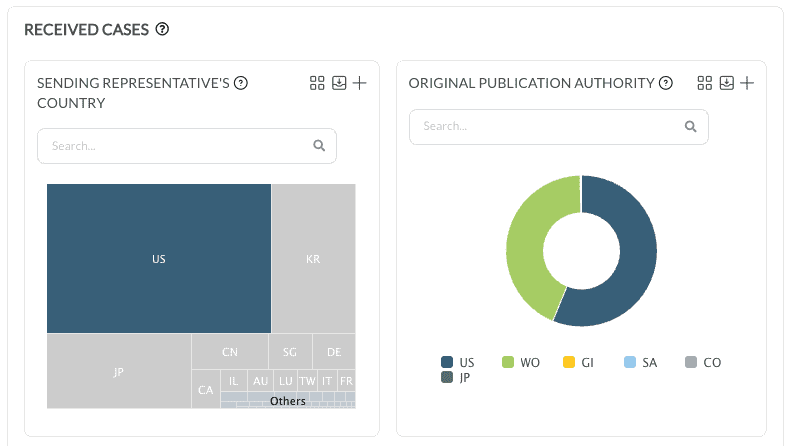Select the AU block in treemap

(260, 381)
